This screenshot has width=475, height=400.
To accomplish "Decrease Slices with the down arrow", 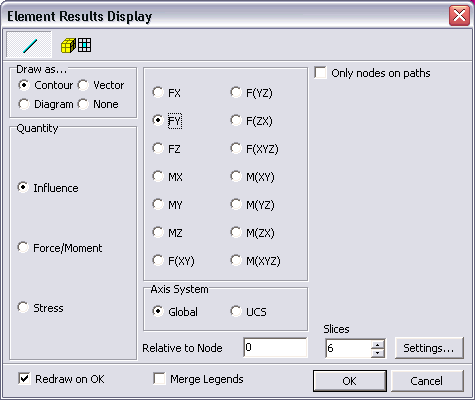I will point(377,353).
